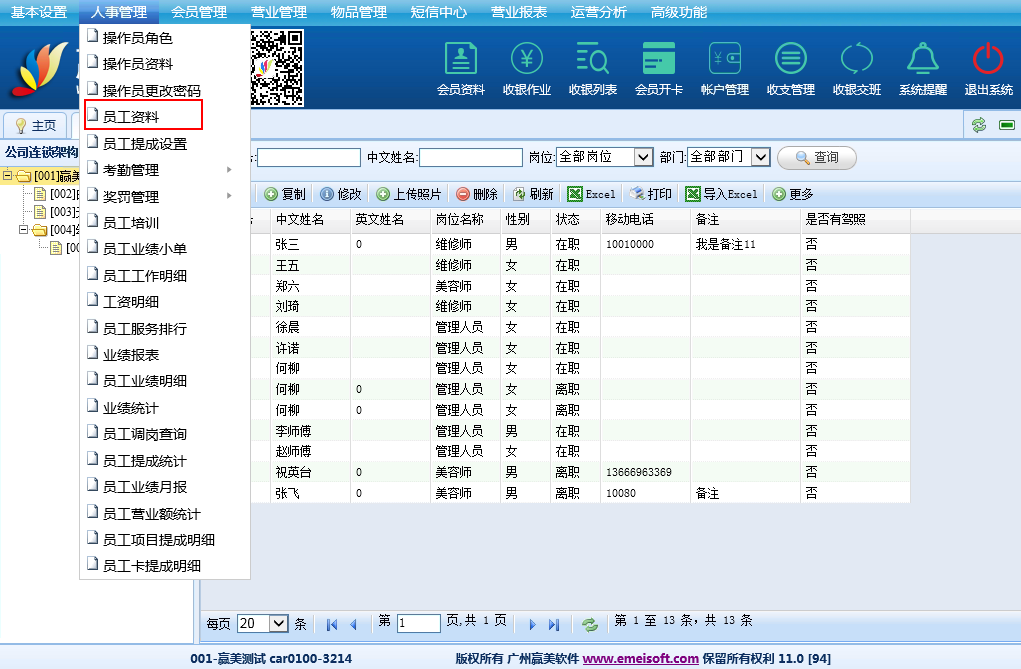Open the 会员开卡 card icon
Screen dimensions: 1021x669
[x=658, y=68]
